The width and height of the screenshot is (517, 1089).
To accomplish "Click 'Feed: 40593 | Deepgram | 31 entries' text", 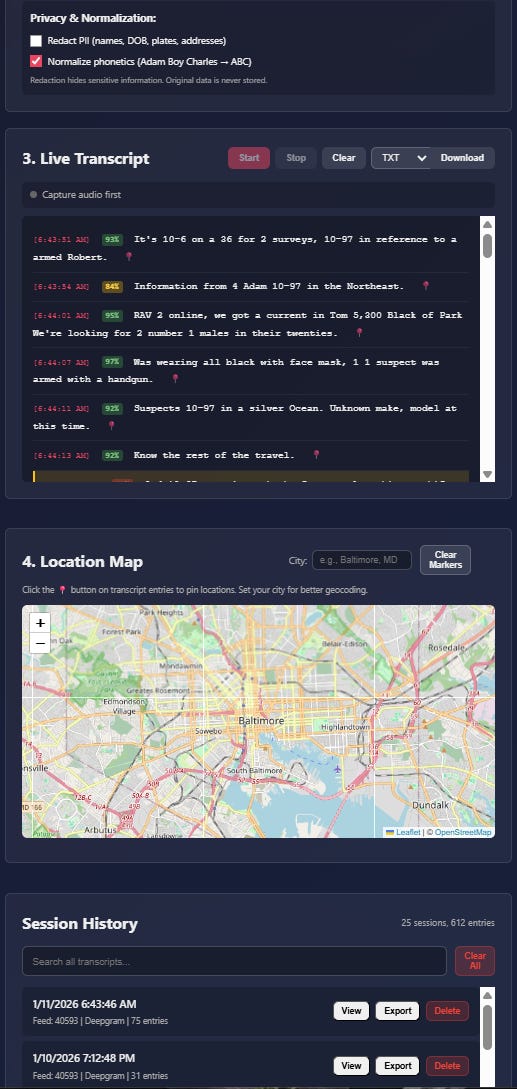I will point(100,1076).
